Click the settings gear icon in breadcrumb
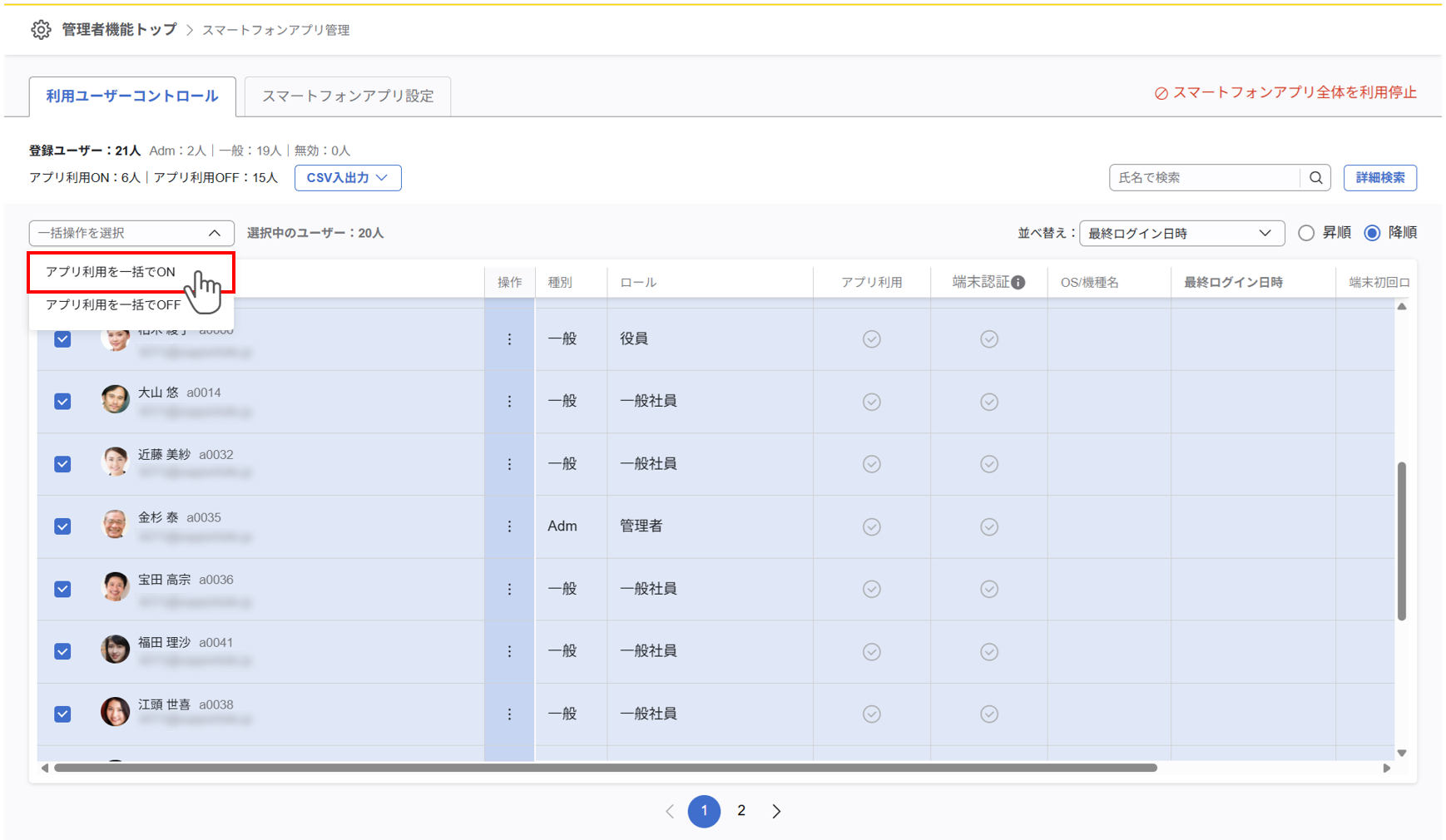The image size is (1446, 840). [40, 30]
